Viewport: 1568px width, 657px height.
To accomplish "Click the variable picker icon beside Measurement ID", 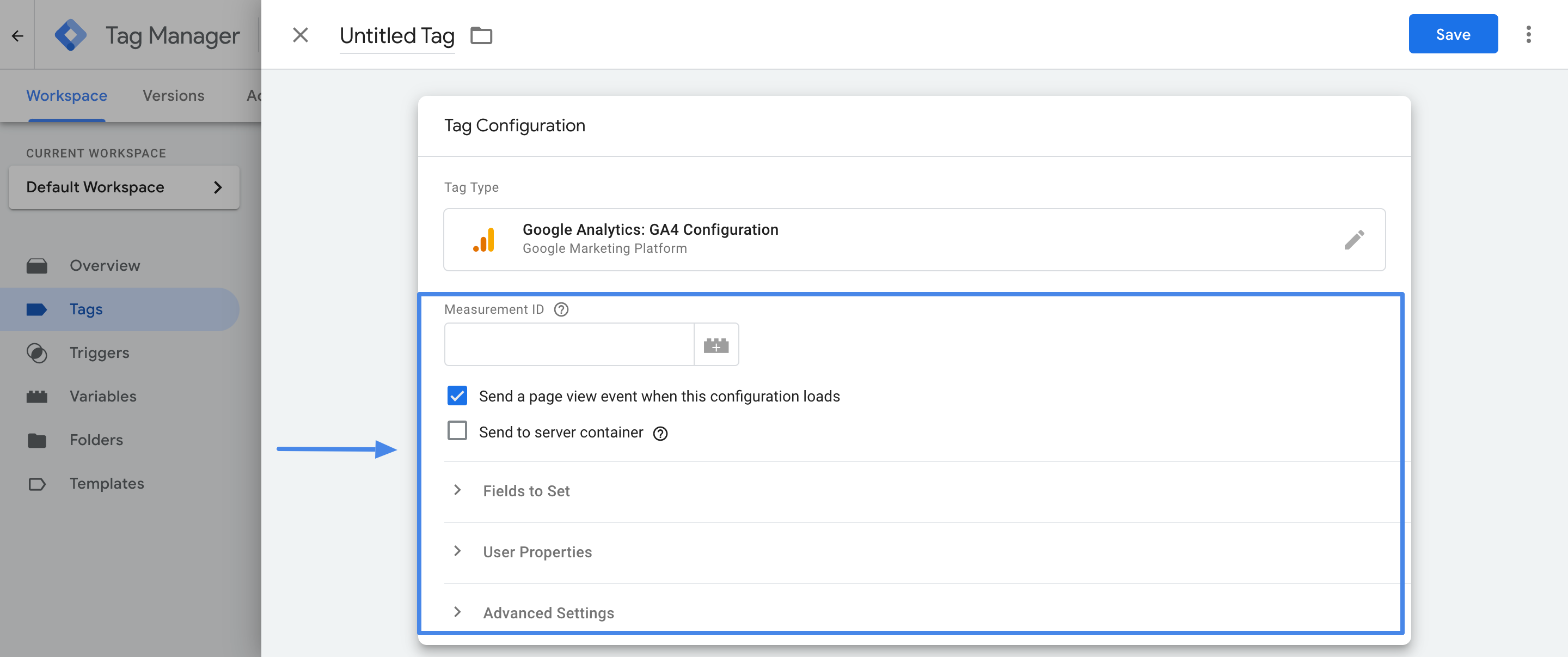I will tap(716, 345).
